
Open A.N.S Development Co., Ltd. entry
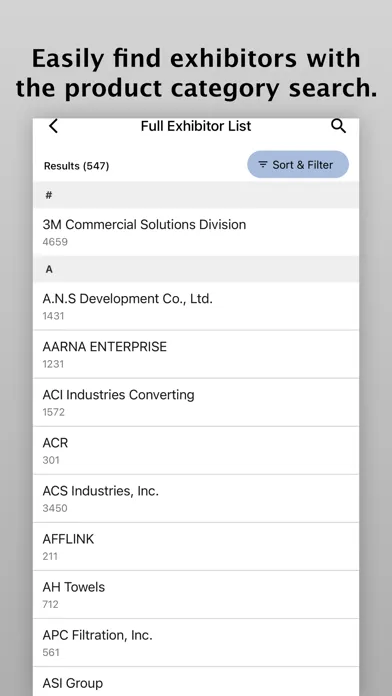196,306
